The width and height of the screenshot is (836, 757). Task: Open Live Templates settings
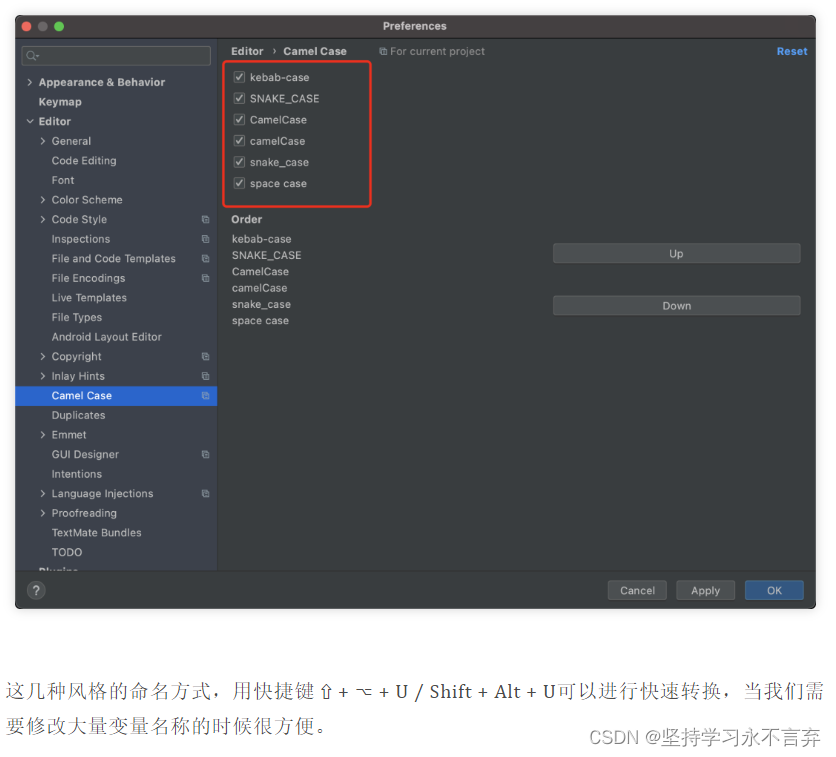pos(89,298)
